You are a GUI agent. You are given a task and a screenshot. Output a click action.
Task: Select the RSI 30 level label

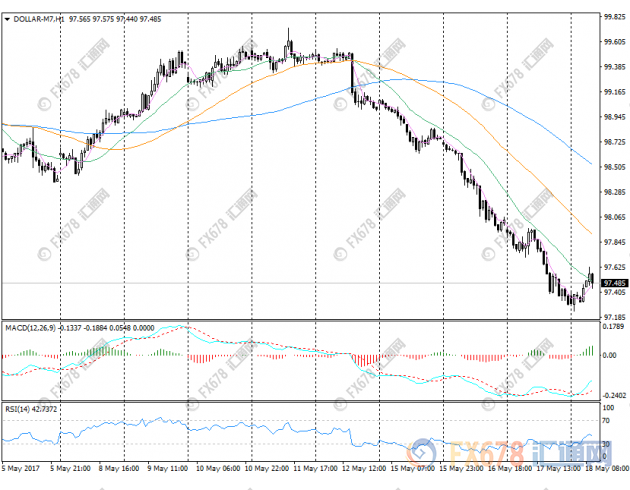(606, 444)
